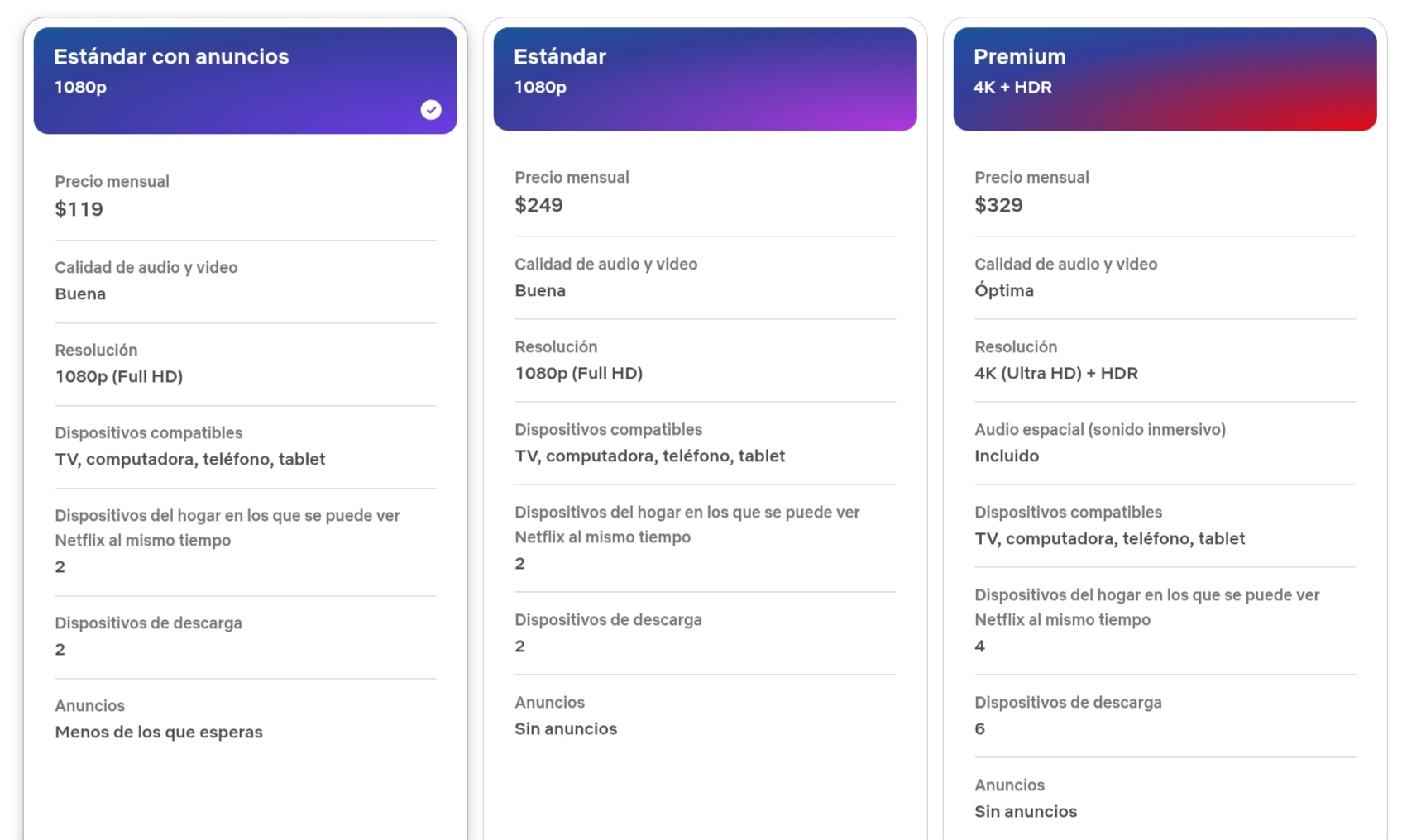1402x840 pixels.
Task: Click the $119 monthly price
Action: click(79, 209)
